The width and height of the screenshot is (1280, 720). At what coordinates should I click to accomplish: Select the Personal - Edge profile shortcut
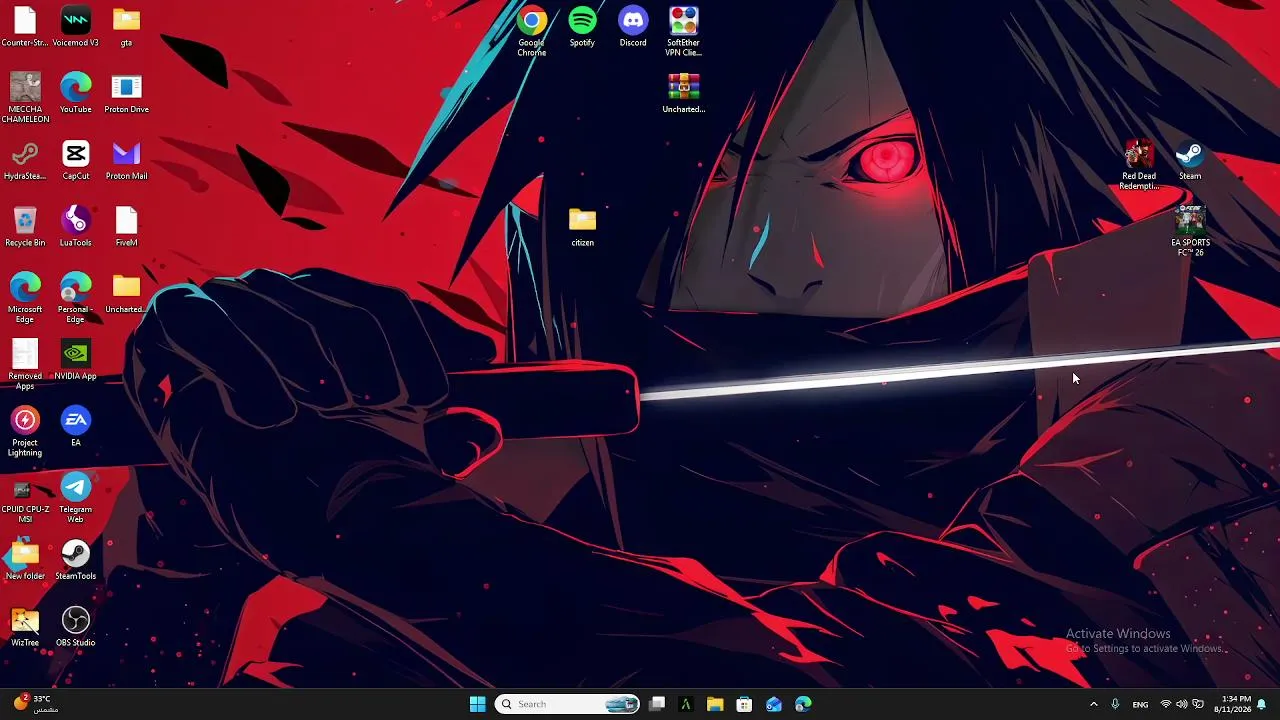click(76, 298)
